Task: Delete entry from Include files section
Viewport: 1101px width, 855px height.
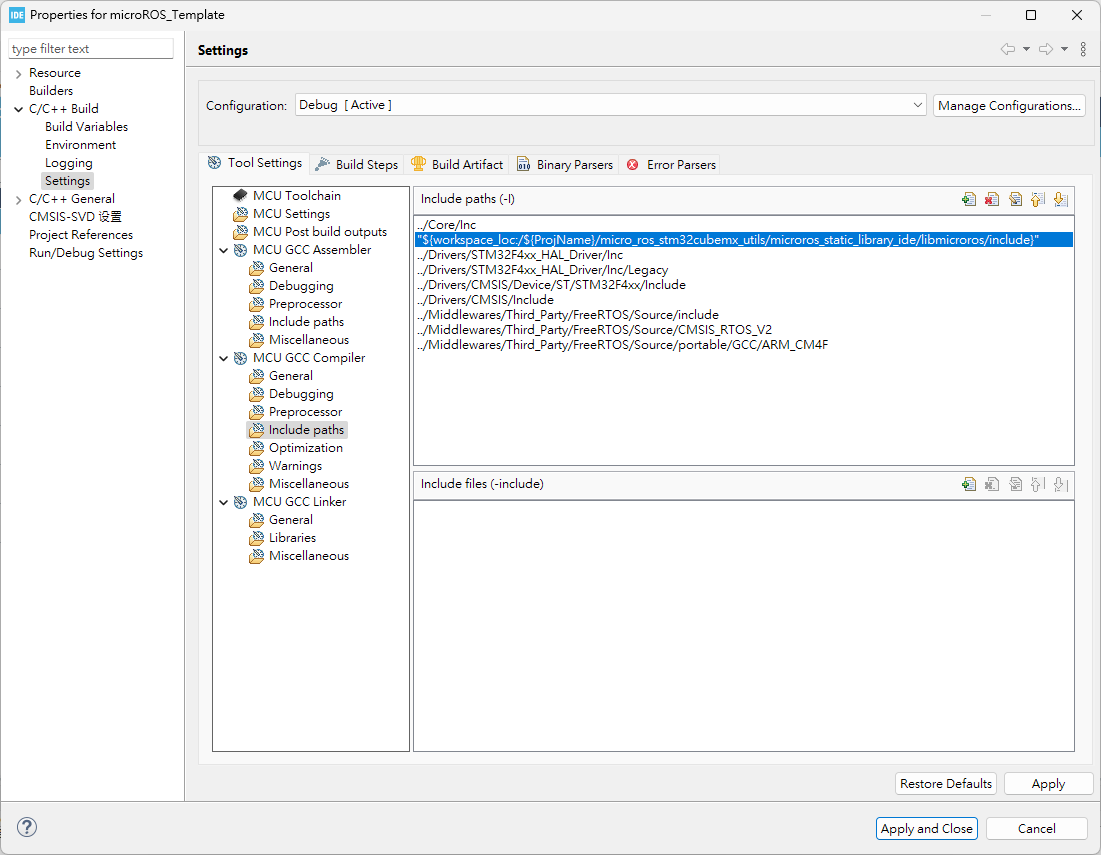Action: point(991,483)
